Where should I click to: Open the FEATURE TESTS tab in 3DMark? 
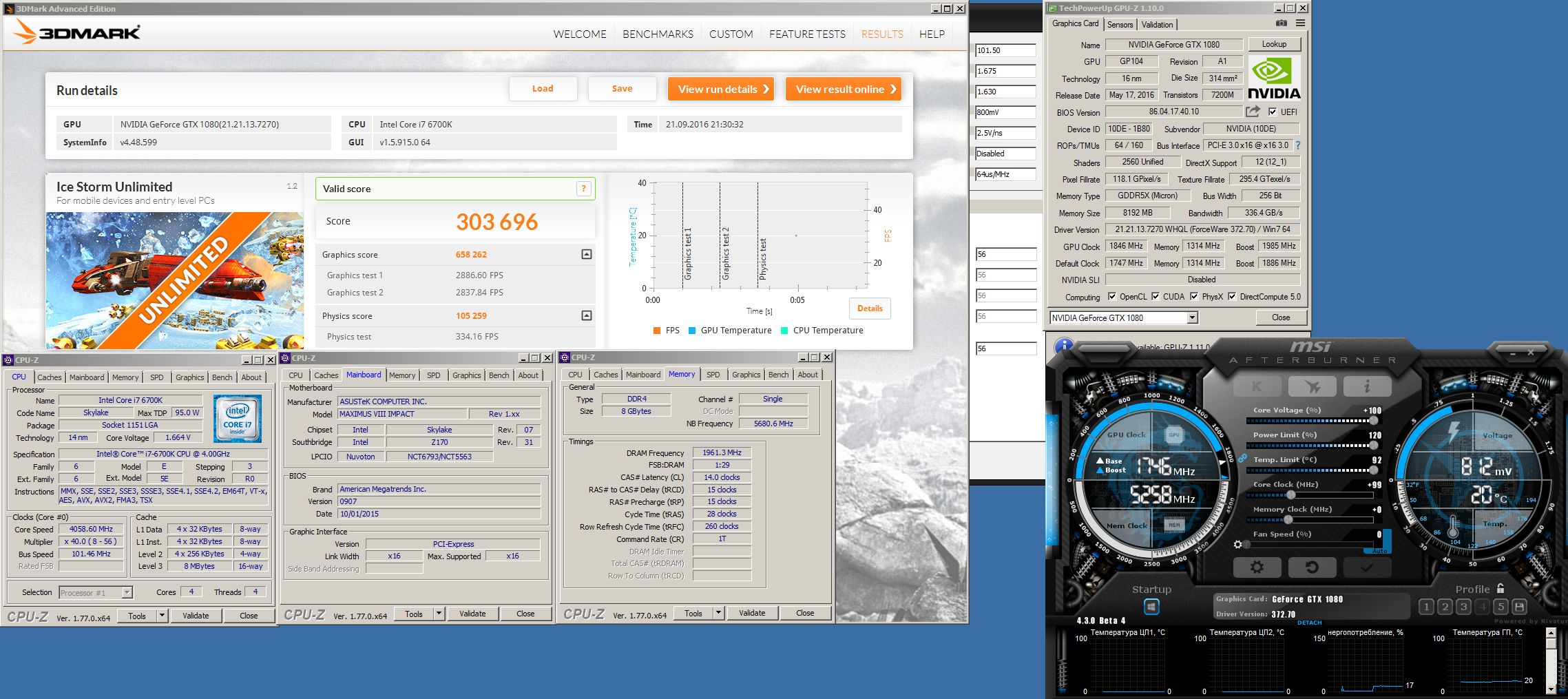pos(807,34)
